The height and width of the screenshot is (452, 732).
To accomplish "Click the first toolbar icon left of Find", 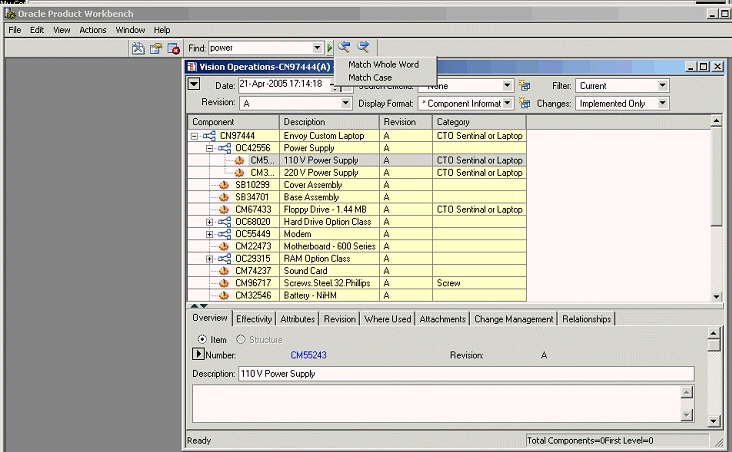I will 138,48.
